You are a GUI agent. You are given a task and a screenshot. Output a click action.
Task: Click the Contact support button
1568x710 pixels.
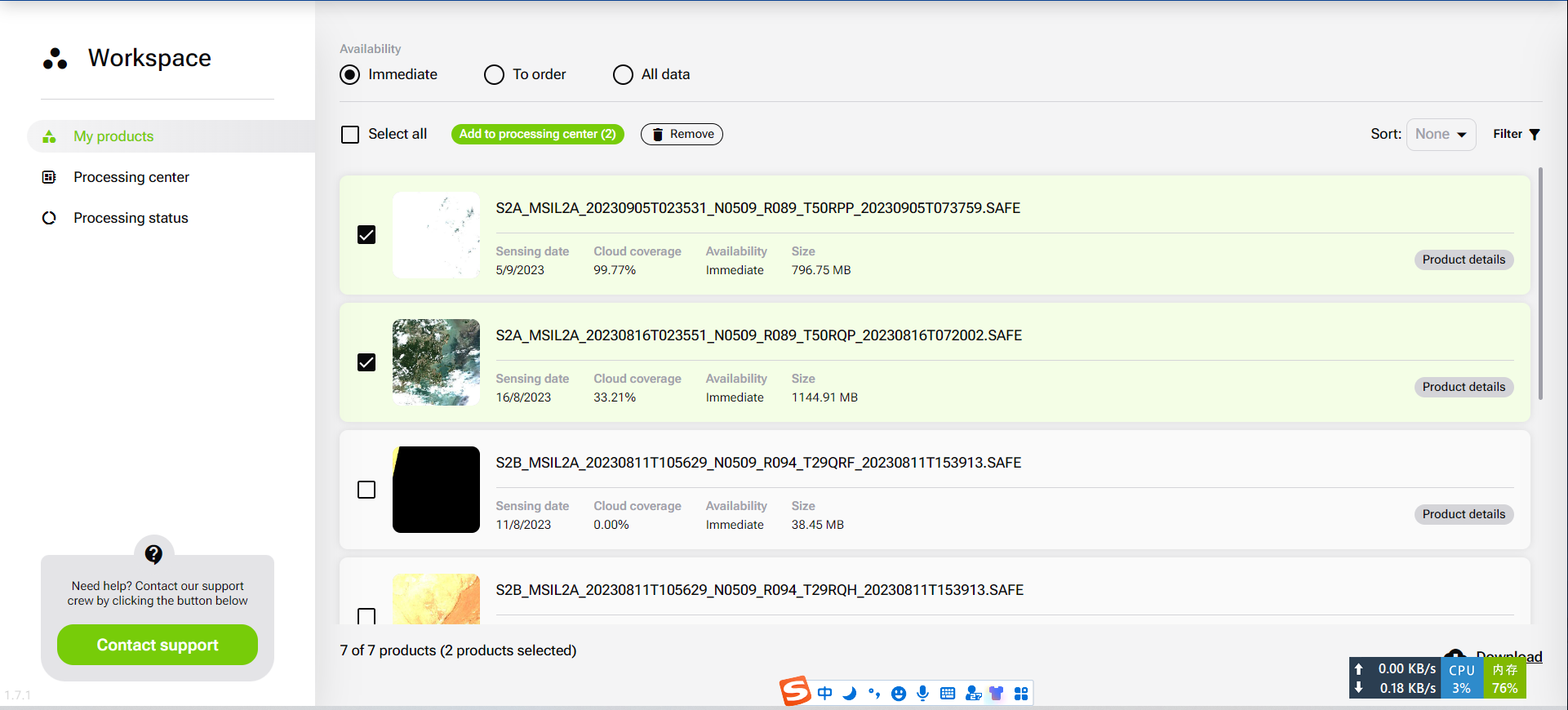(x=158, y=645)
